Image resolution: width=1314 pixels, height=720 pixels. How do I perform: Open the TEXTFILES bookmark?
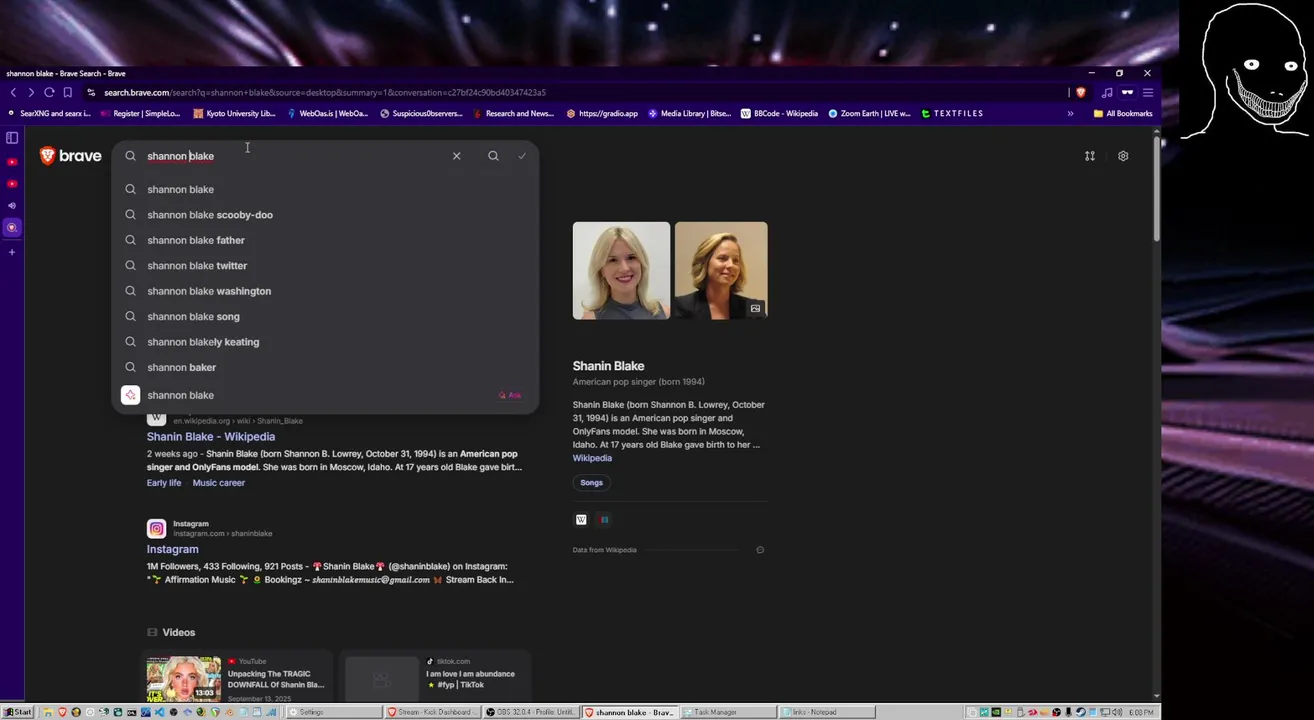952,114
